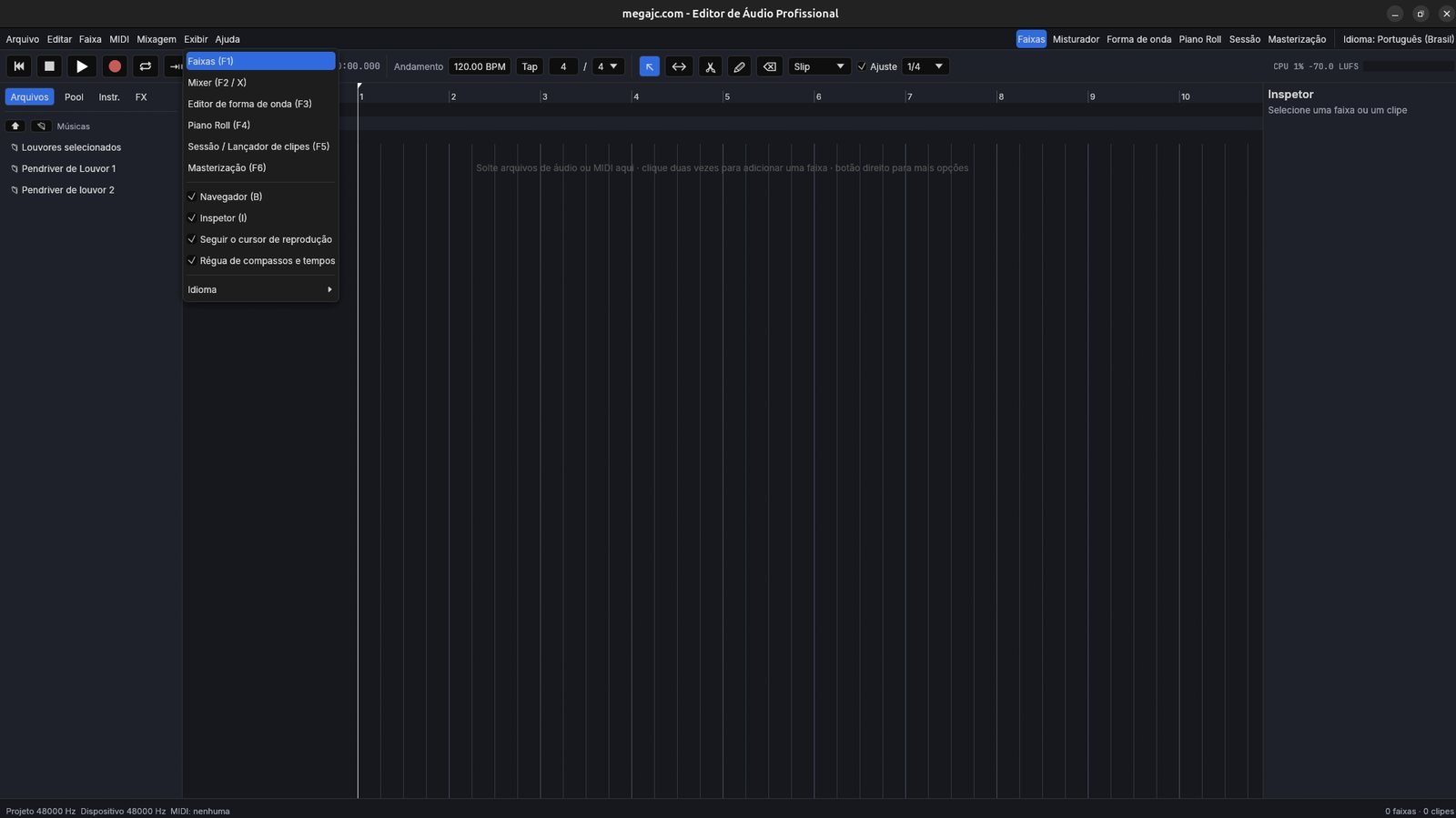Switch to the FX browser tab
The height and width of the screenshot is (818, 1456).
141,96
